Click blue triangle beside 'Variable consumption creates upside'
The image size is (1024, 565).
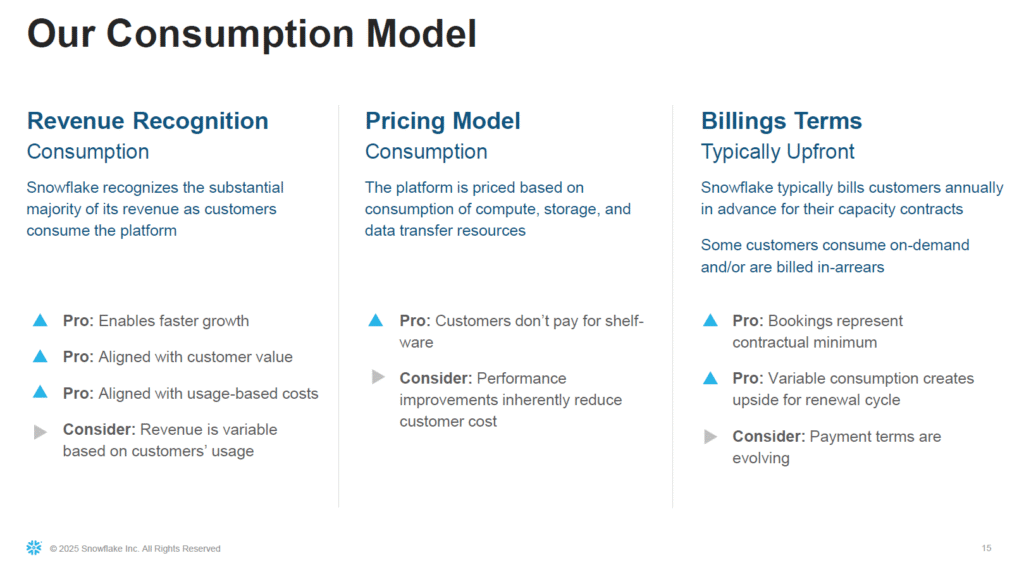click(711, 378)
